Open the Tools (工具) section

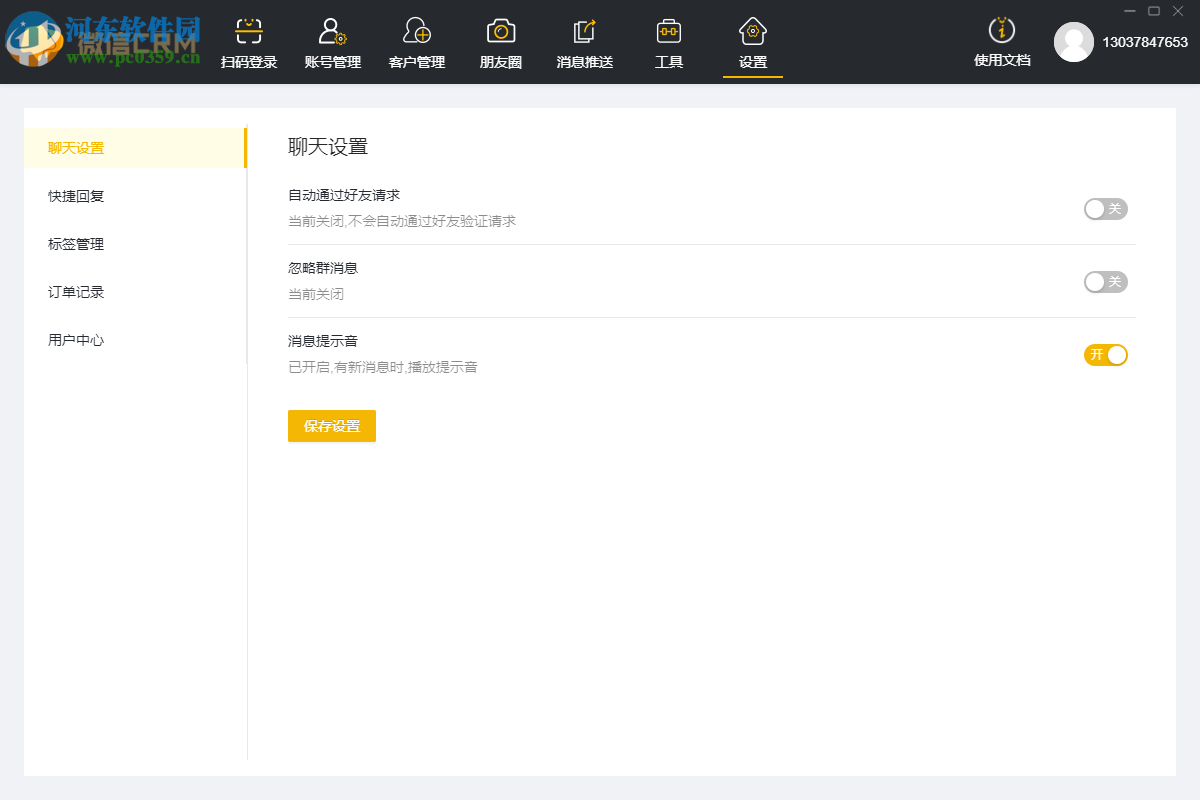(x=668, y=42)
